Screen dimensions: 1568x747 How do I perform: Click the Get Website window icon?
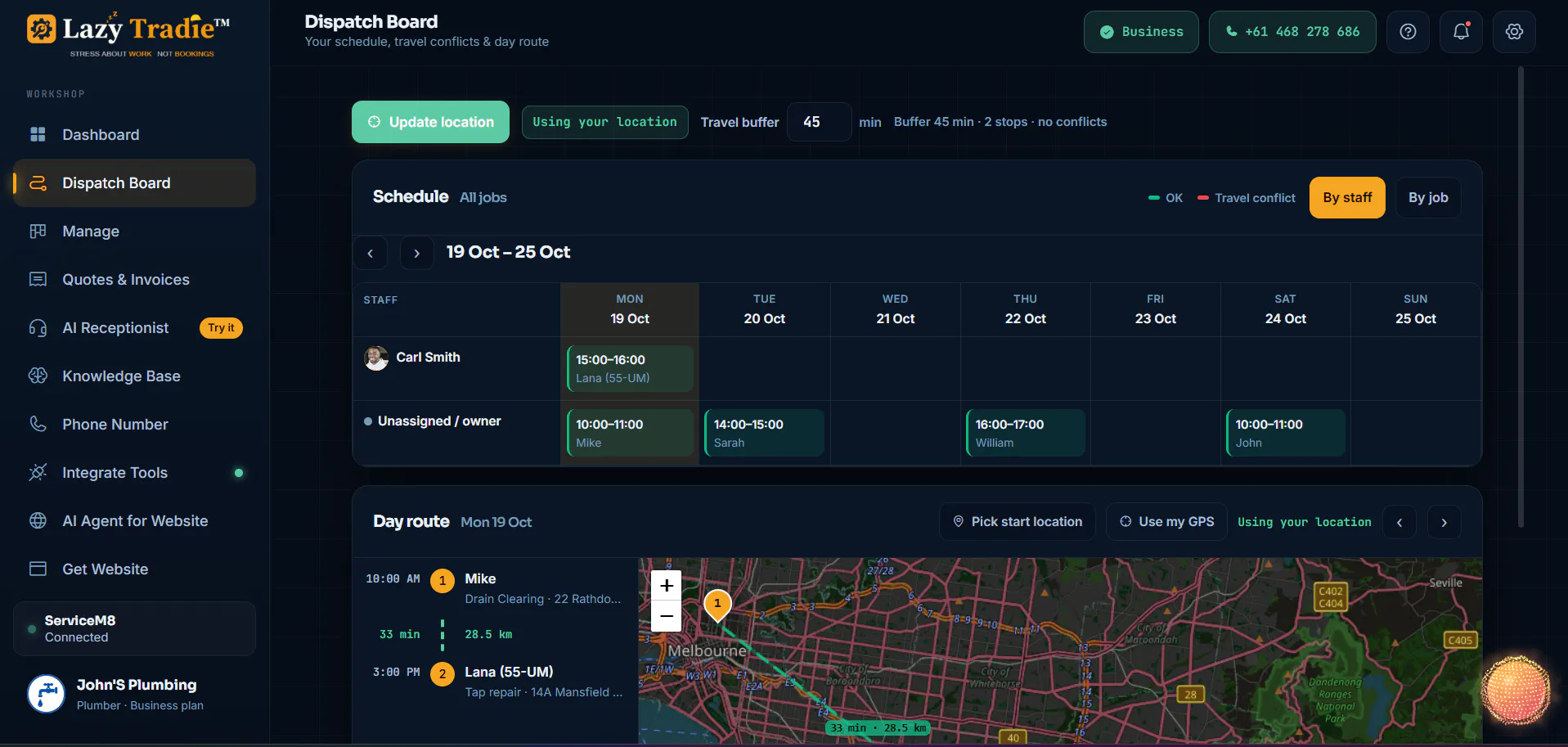point(38,569)
